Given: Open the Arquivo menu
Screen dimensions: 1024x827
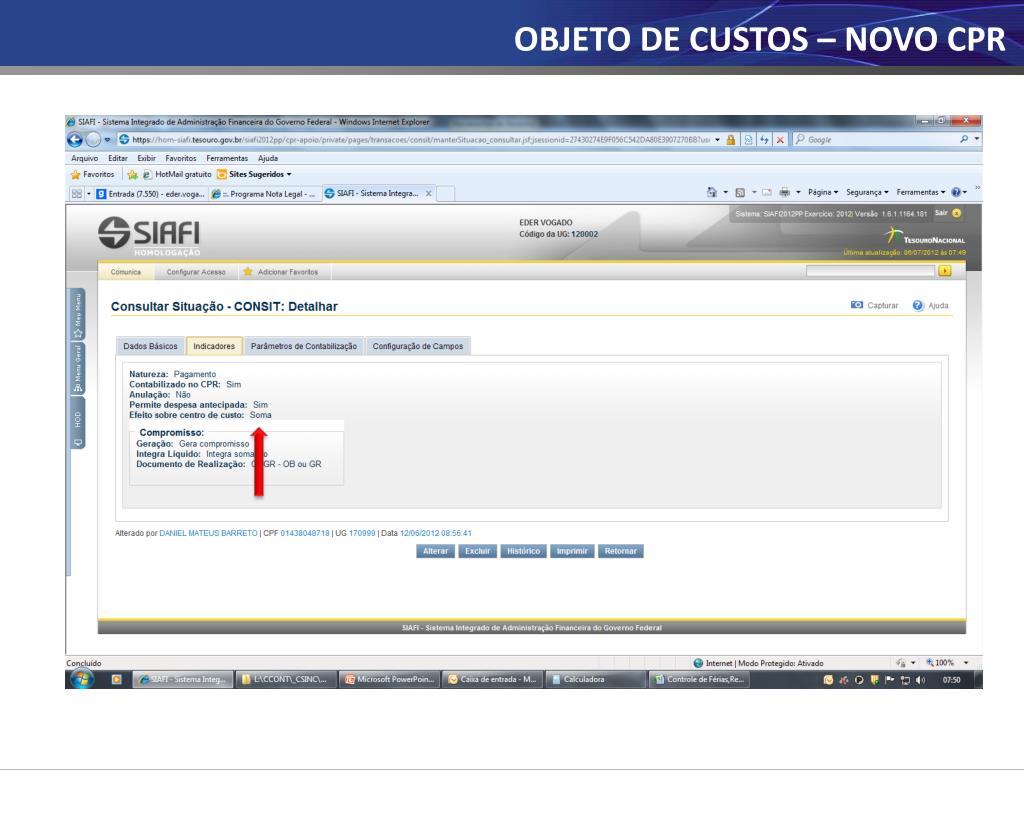Looking at the screenshot, I should pos(85,158).
